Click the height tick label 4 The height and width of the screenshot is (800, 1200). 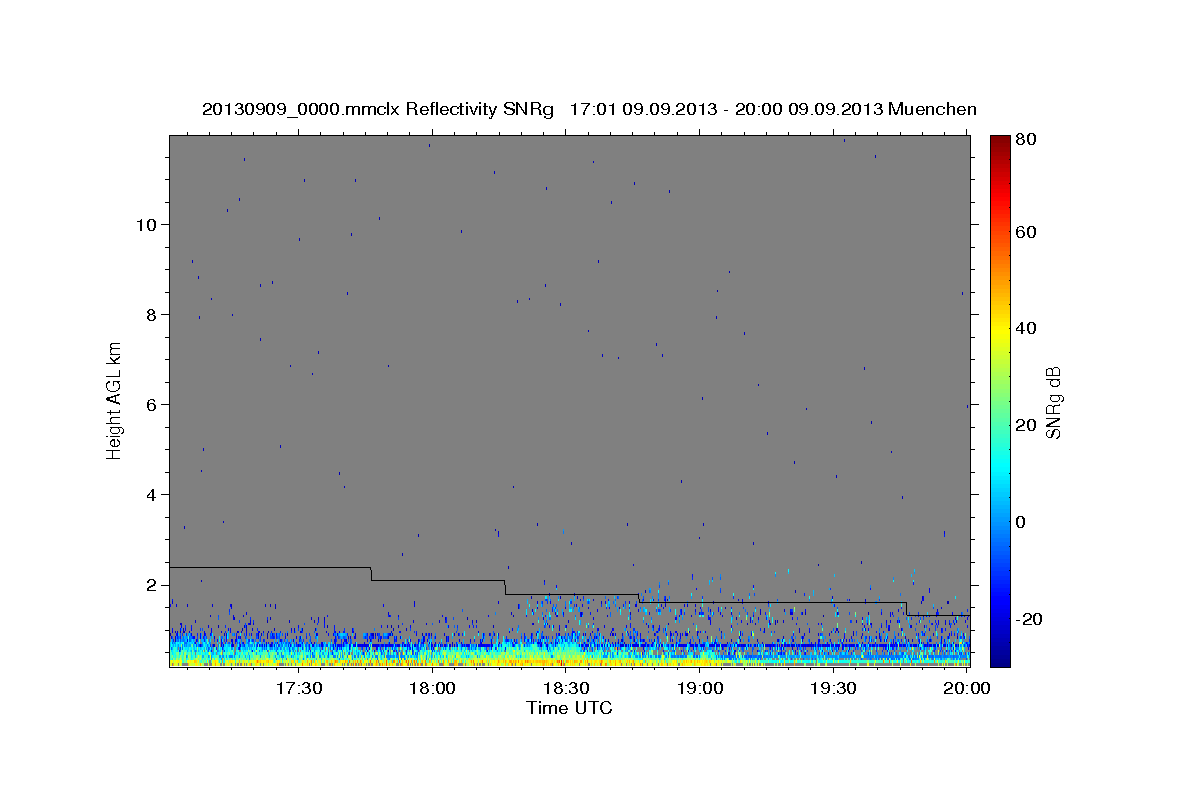point(150,494)
